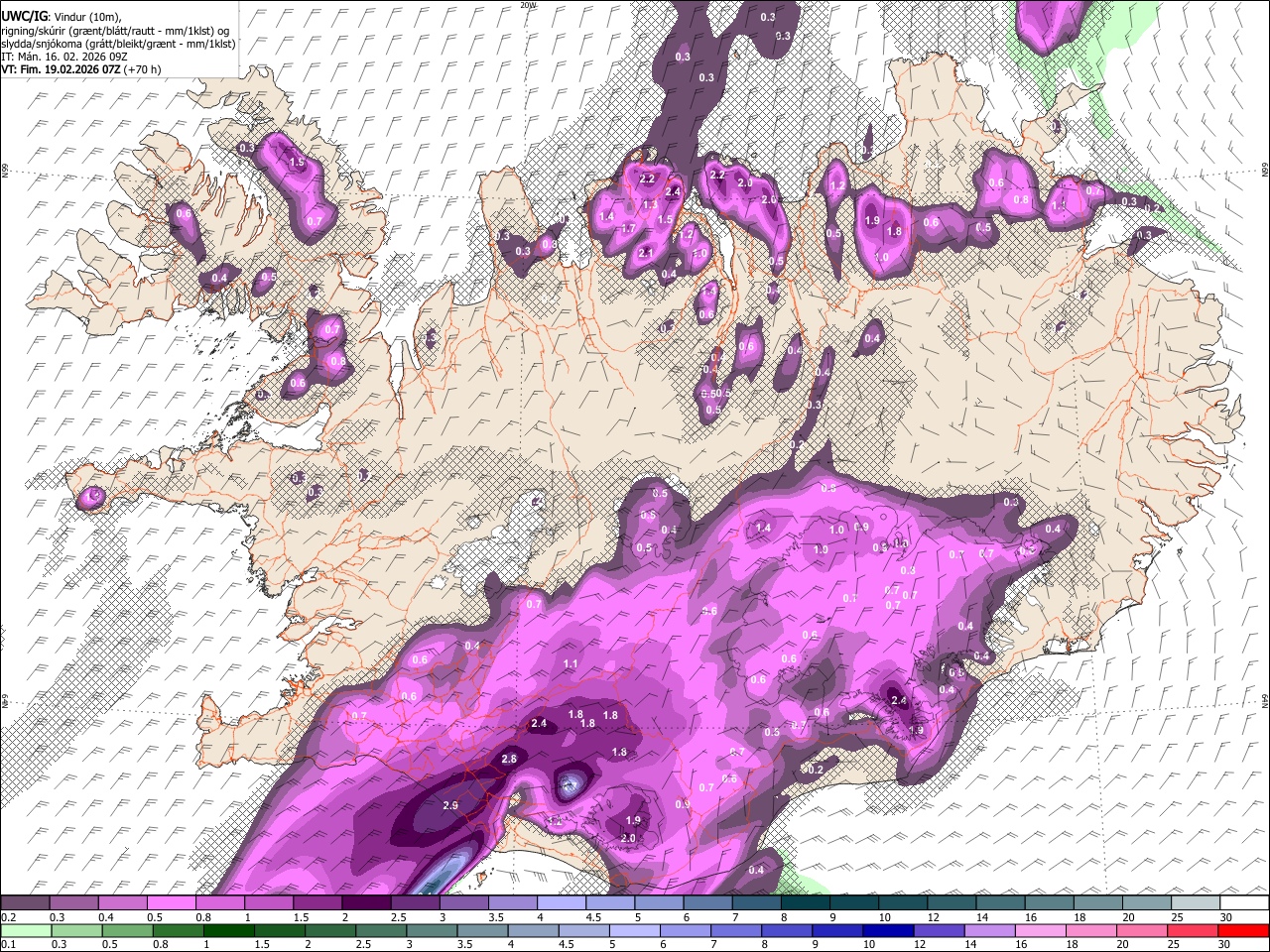Image resolution: width=1270 pixels, height=952 pixels.
Task: Click the lower-legend swatch between 2.5 and 3
Action: coord(380,930)
